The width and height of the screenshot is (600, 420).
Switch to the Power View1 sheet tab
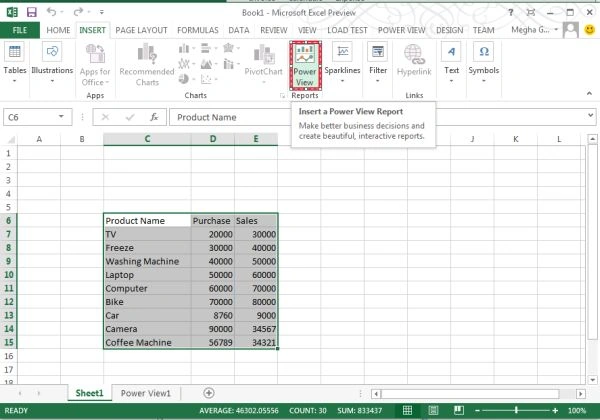(145, 393)
